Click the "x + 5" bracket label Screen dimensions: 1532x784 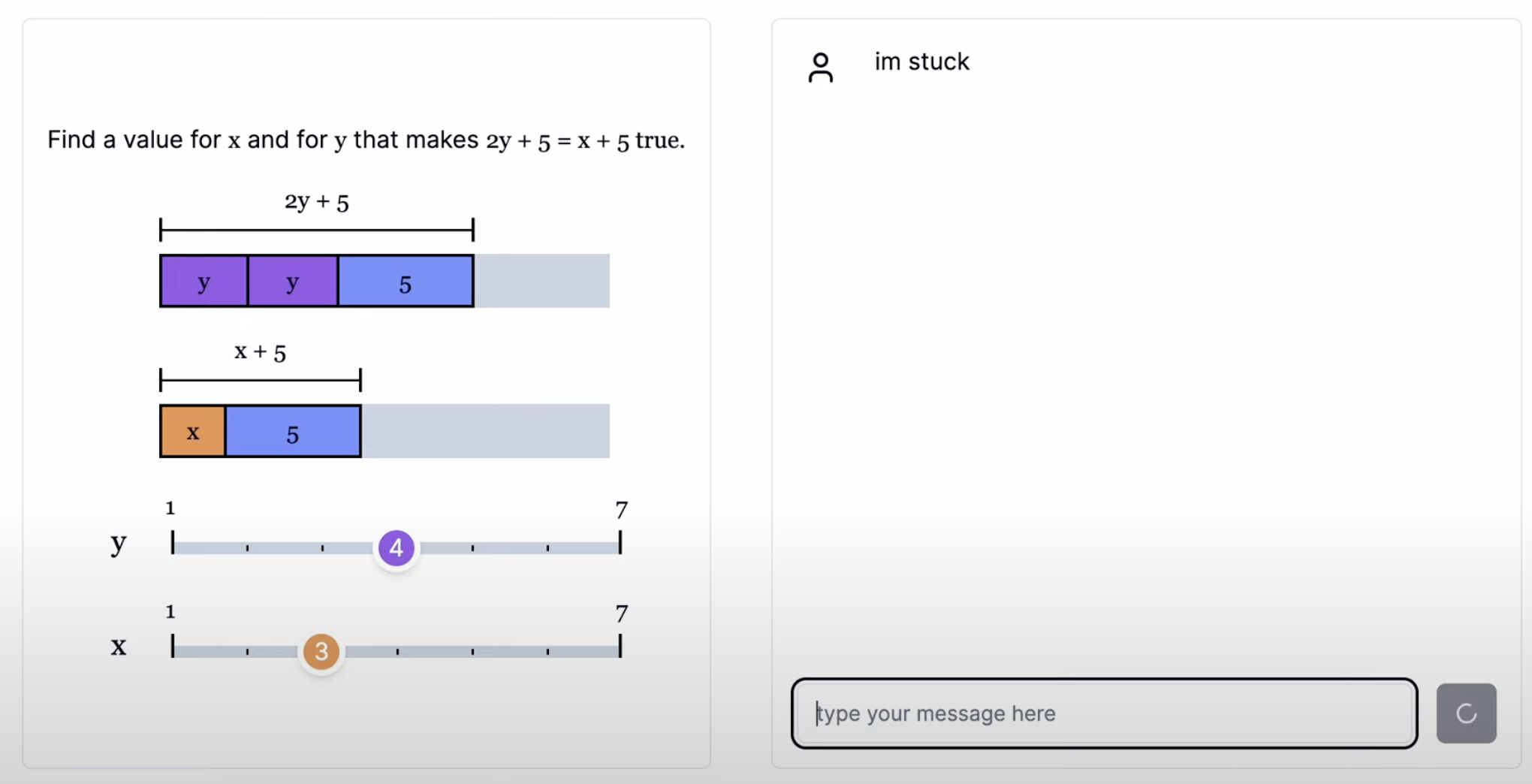[x=260, y=351]
